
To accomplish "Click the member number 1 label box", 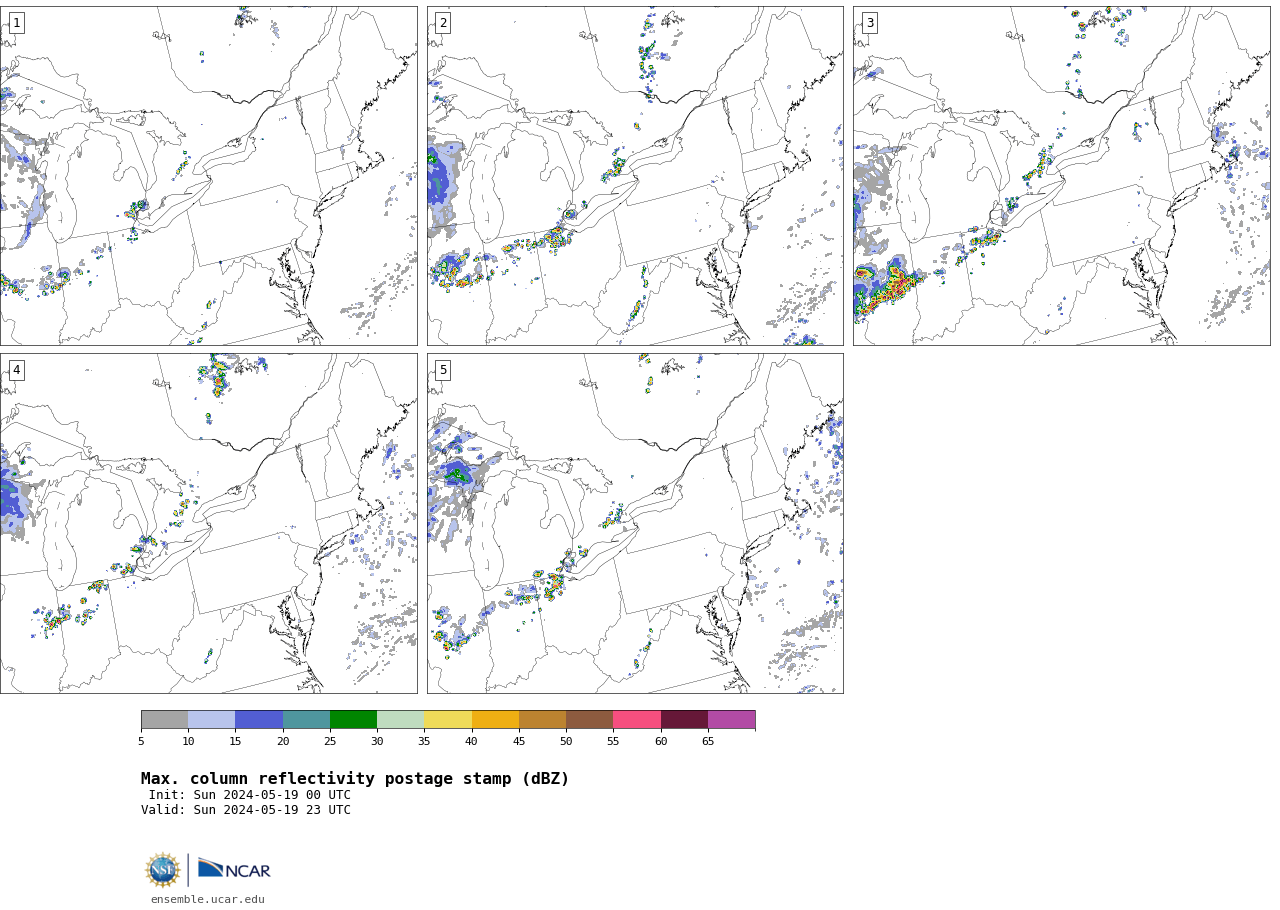I will pos(16,23).
